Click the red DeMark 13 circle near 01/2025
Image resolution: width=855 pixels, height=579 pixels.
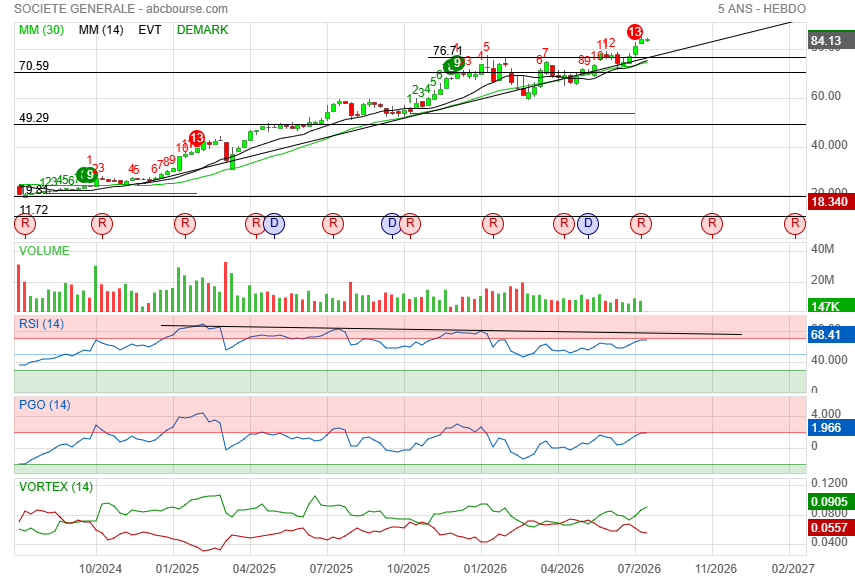click(x=197, y=138)
